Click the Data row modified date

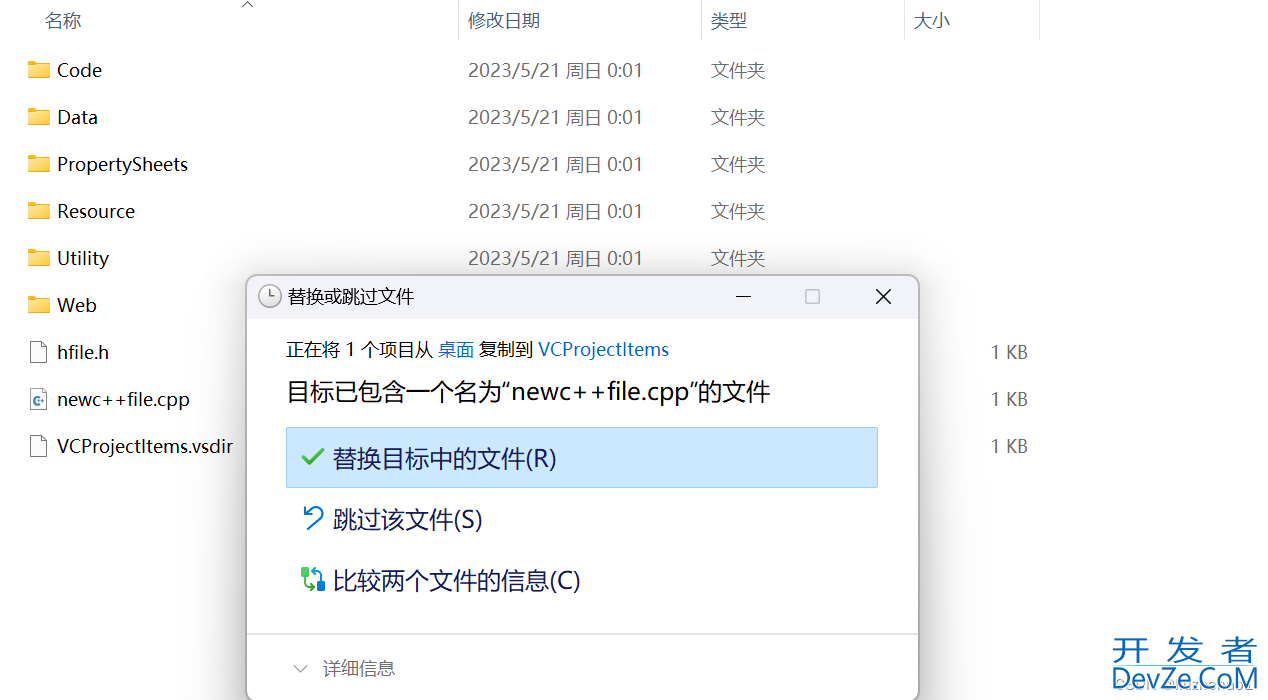[x=555, y=117]
